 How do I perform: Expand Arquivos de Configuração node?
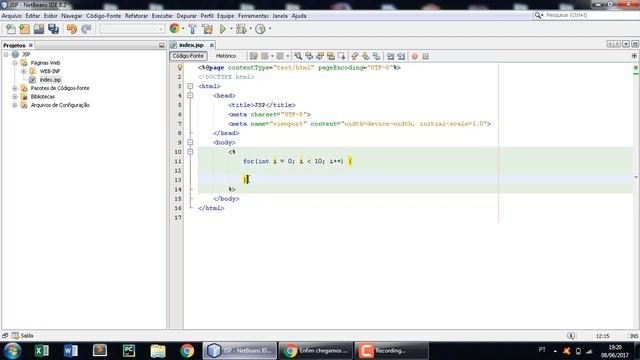[x=15, y=105]
